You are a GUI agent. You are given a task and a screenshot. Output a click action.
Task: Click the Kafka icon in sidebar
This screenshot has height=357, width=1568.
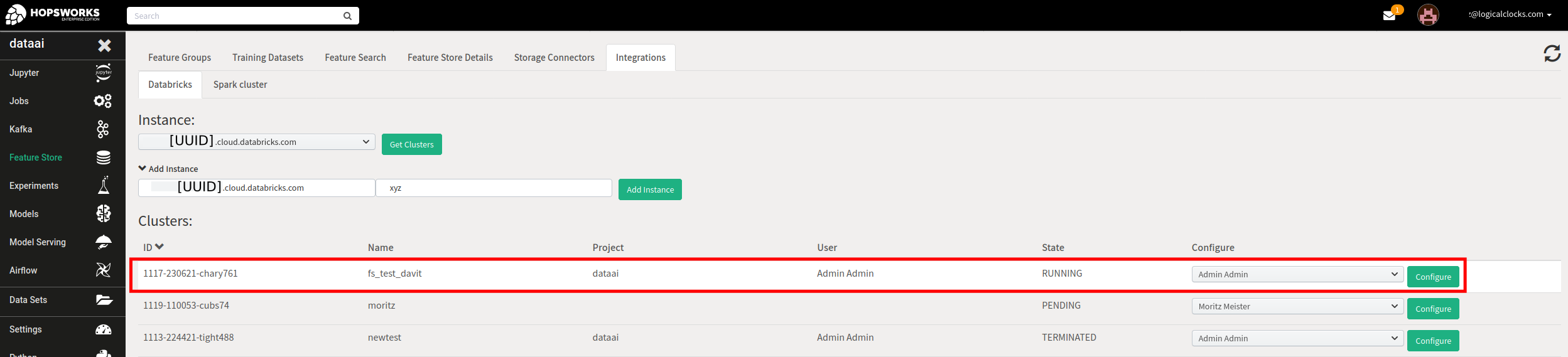(103, 129)
